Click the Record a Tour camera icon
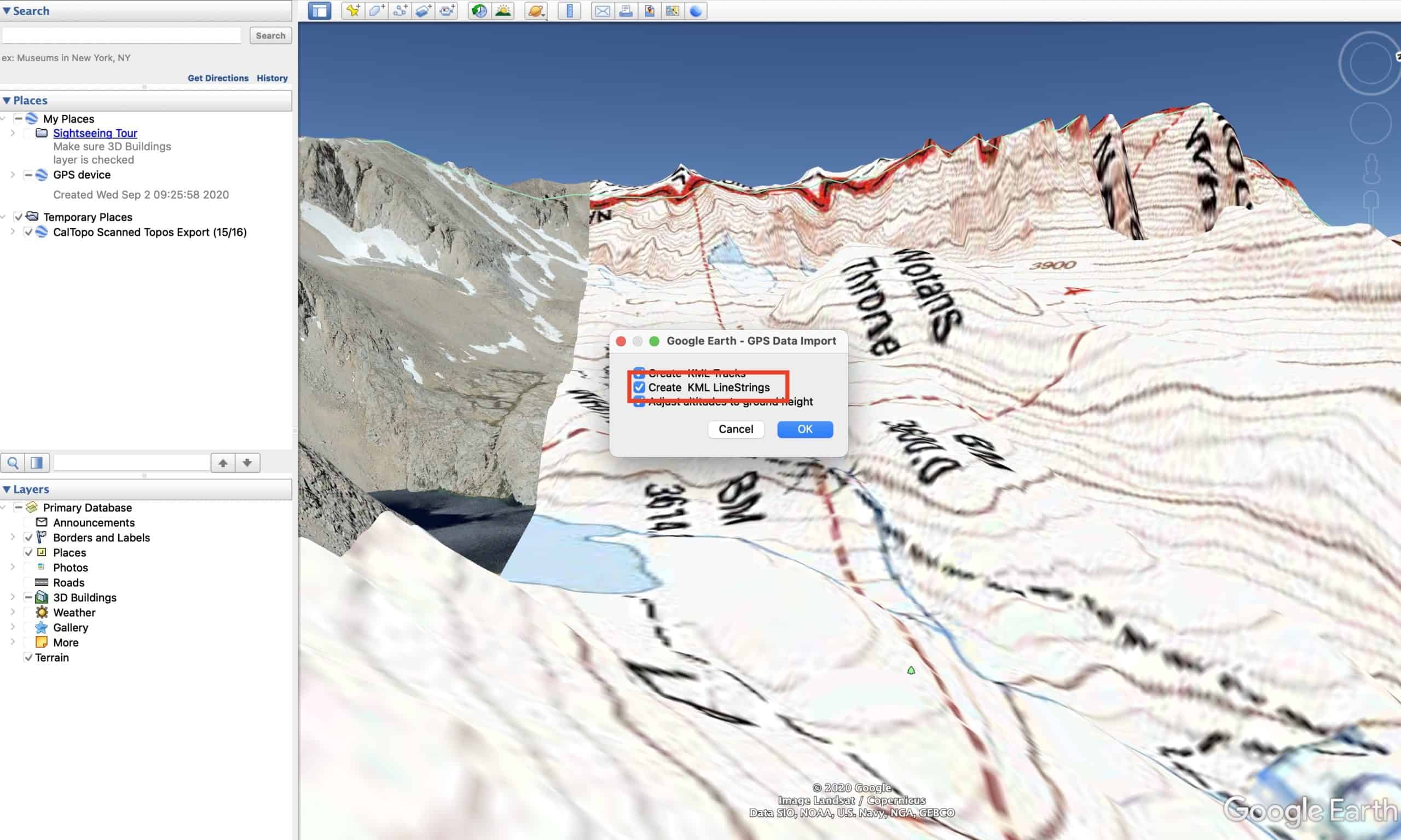1401x840 pixels. 447,11
